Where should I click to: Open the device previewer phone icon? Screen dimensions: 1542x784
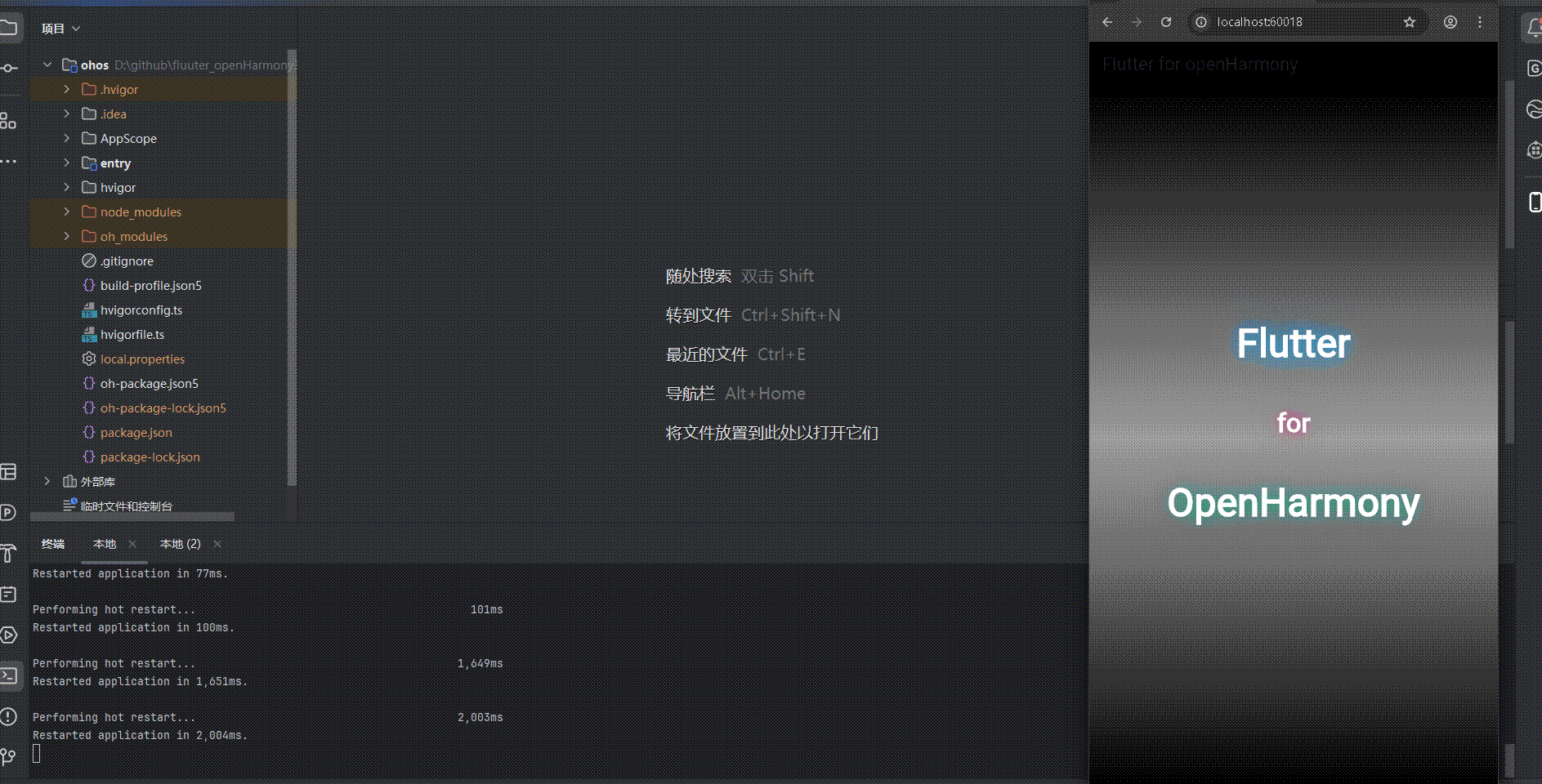pyautogui.click(x=1535, y=202)
